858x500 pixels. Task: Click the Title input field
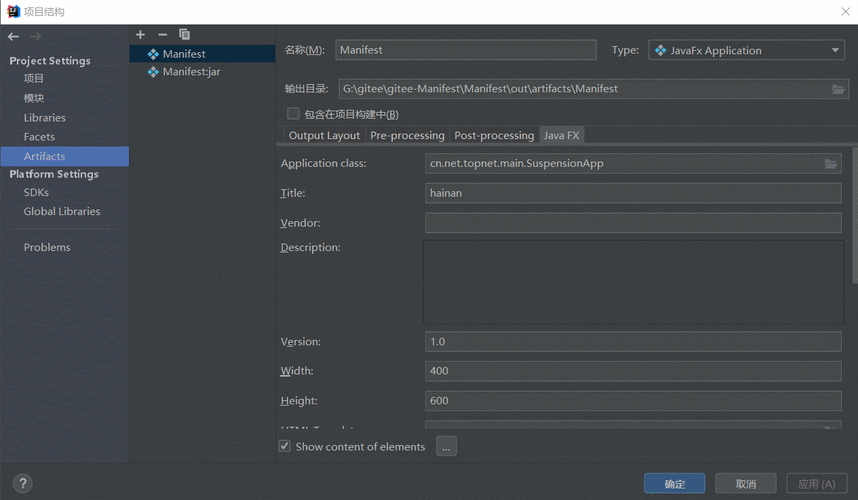tap(633, 193)
